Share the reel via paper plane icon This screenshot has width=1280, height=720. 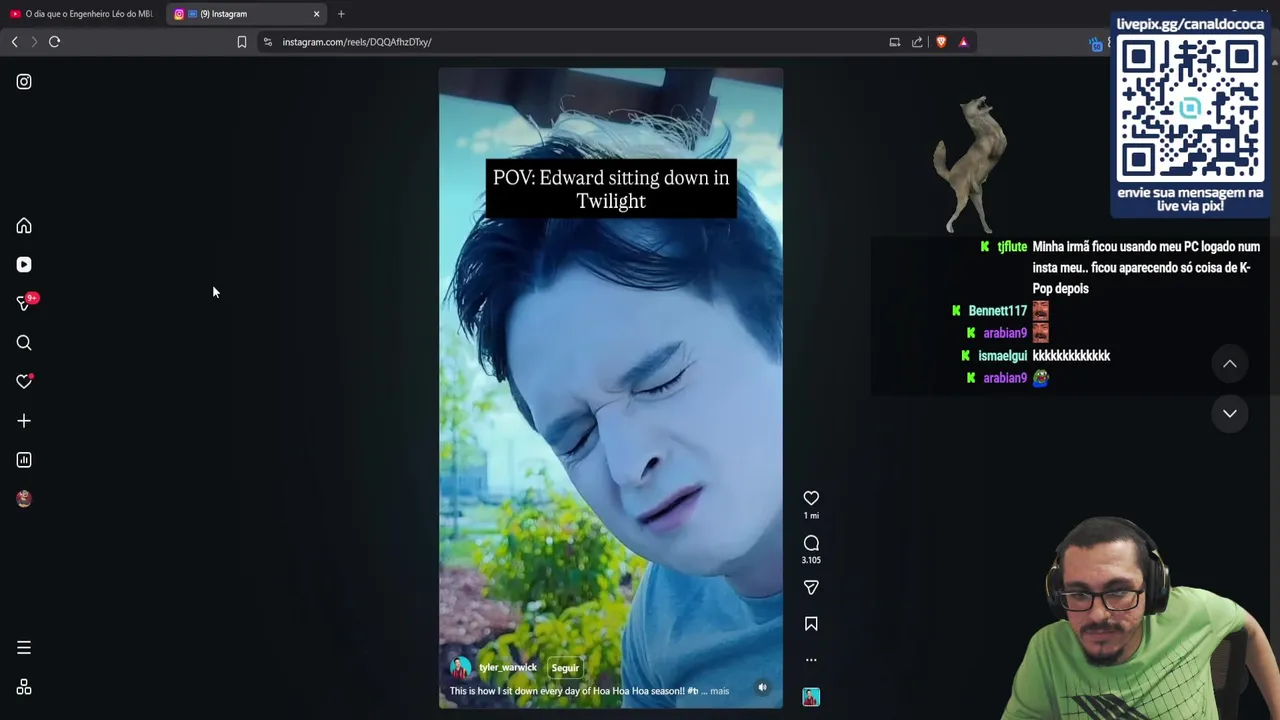(x=811, y=588)
